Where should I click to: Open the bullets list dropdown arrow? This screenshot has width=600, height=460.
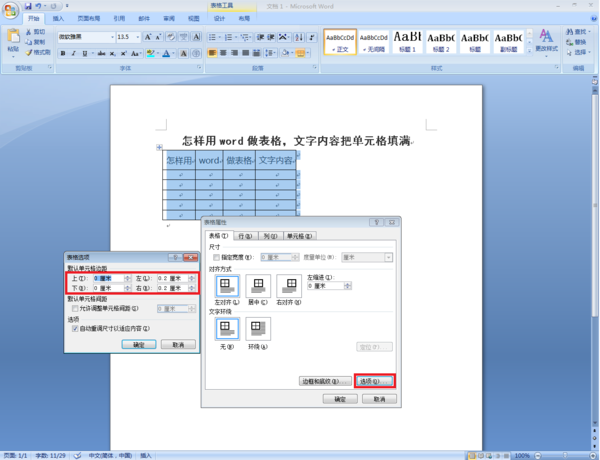point(220,37)
